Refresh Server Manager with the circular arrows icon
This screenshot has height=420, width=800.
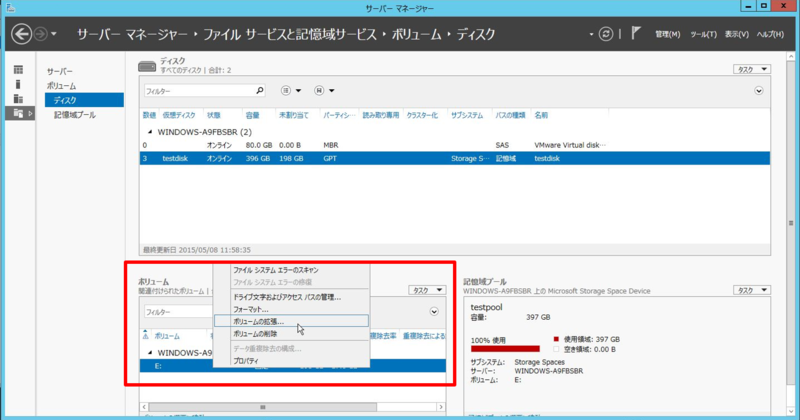click(x=606, y=34)
